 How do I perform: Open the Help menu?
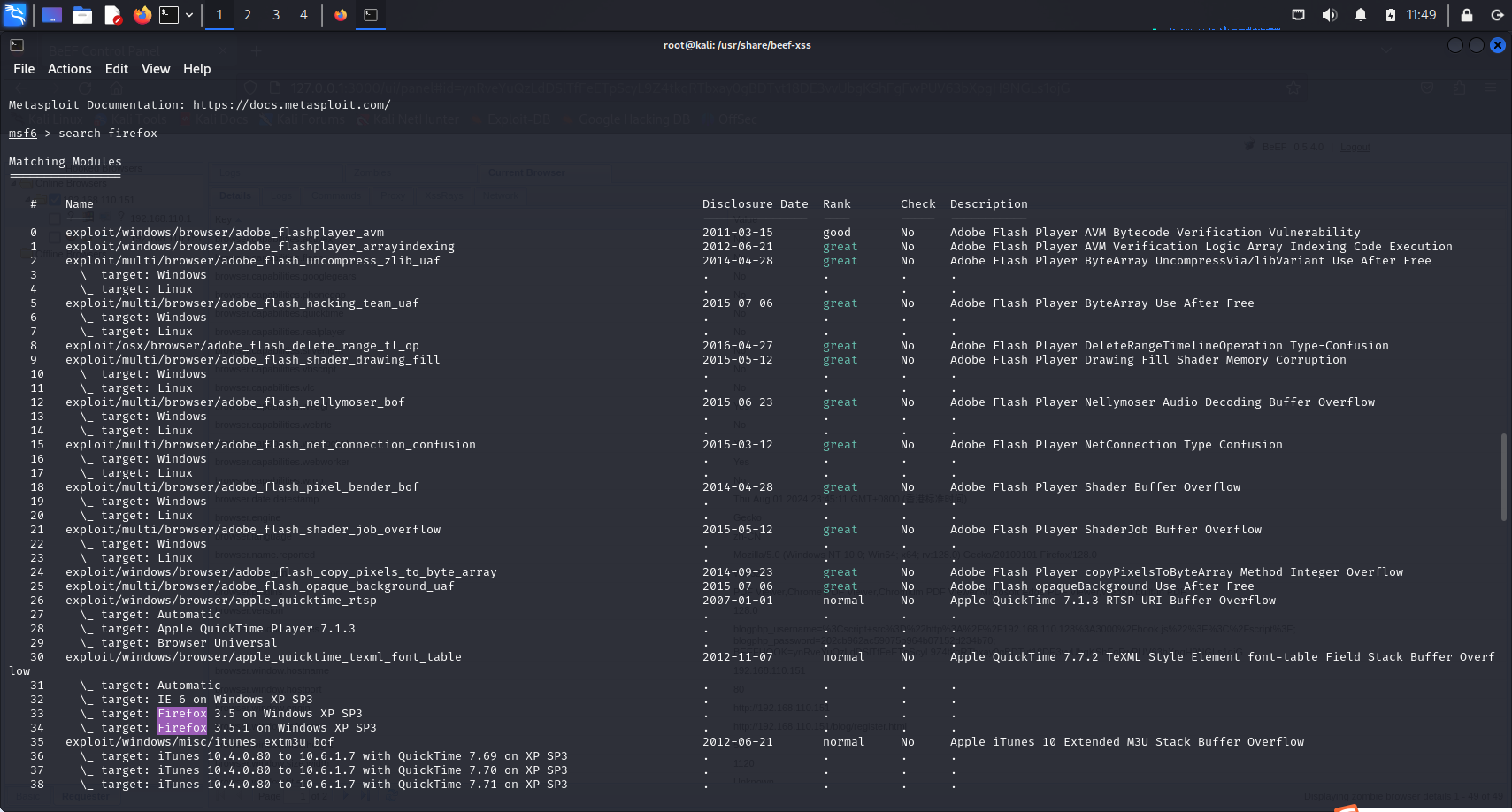coord(196,68)
